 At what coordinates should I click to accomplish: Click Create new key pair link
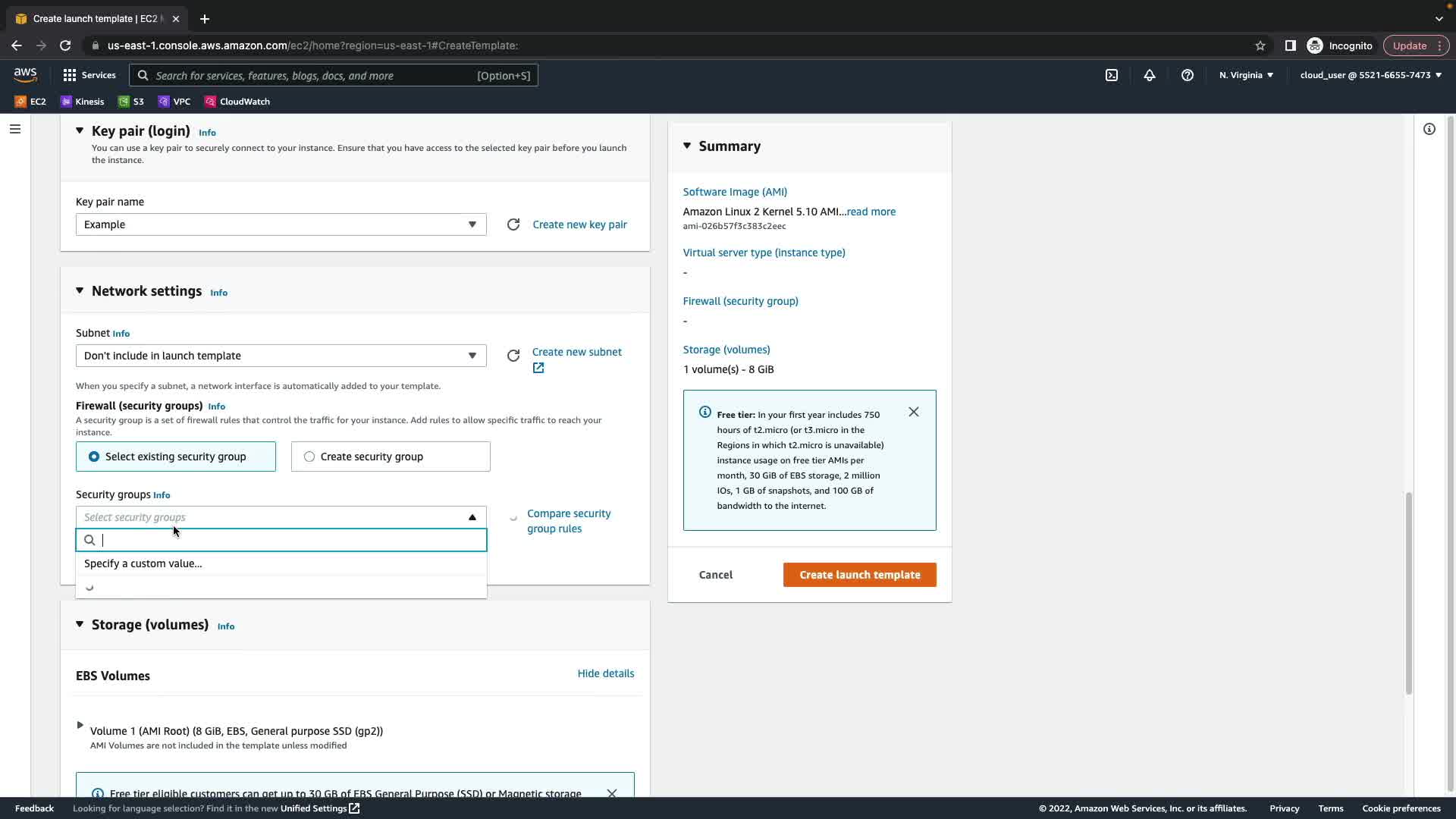coord(579,224)
